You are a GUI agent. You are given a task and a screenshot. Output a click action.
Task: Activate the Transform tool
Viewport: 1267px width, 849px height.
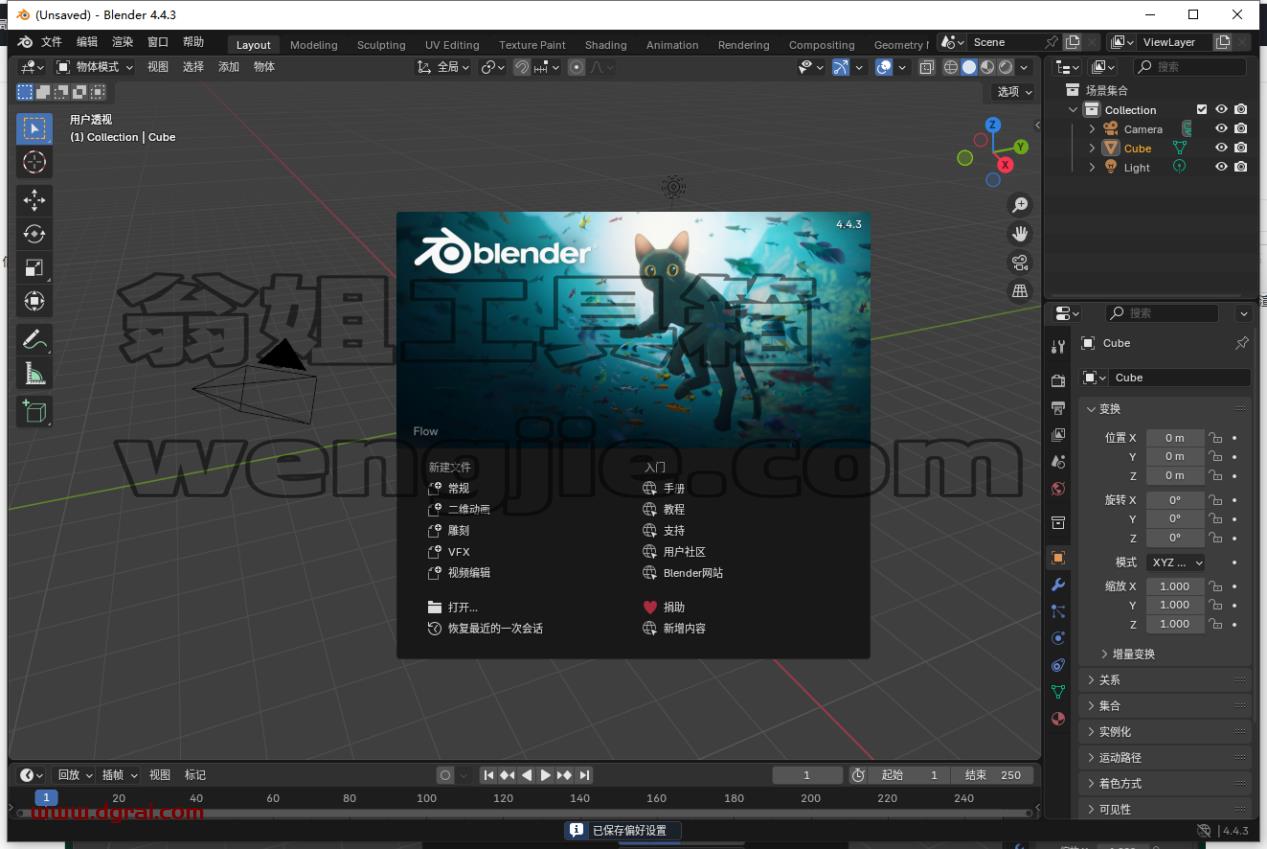(34, 301)
